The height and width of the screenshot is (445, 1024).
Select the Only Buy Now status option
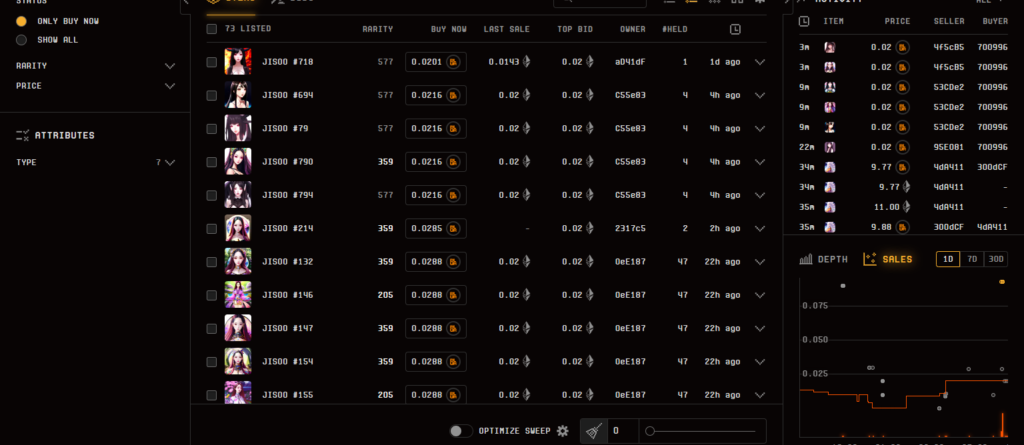point(22,21)
